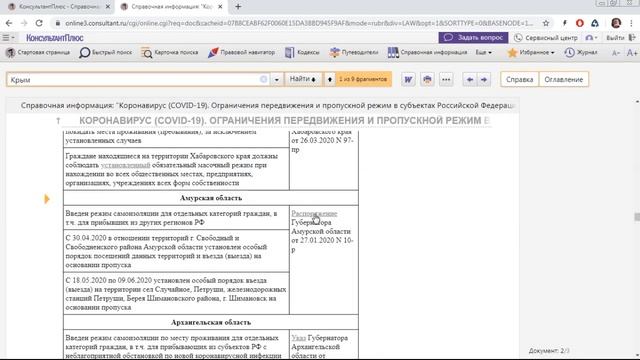640x360 pixels.
Task: Open the Оглавление tab
Action: coord(564,80)
